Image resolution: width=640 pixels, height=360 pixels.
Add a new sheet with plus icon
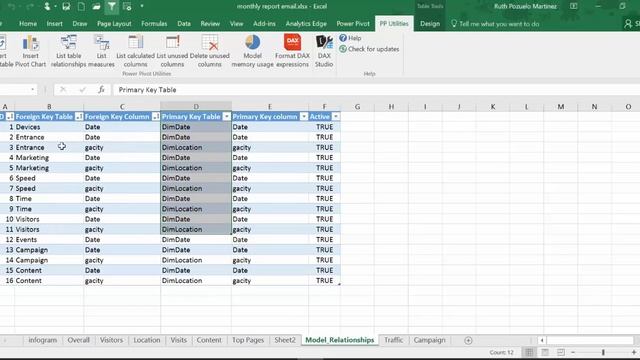tap(468, 340)
